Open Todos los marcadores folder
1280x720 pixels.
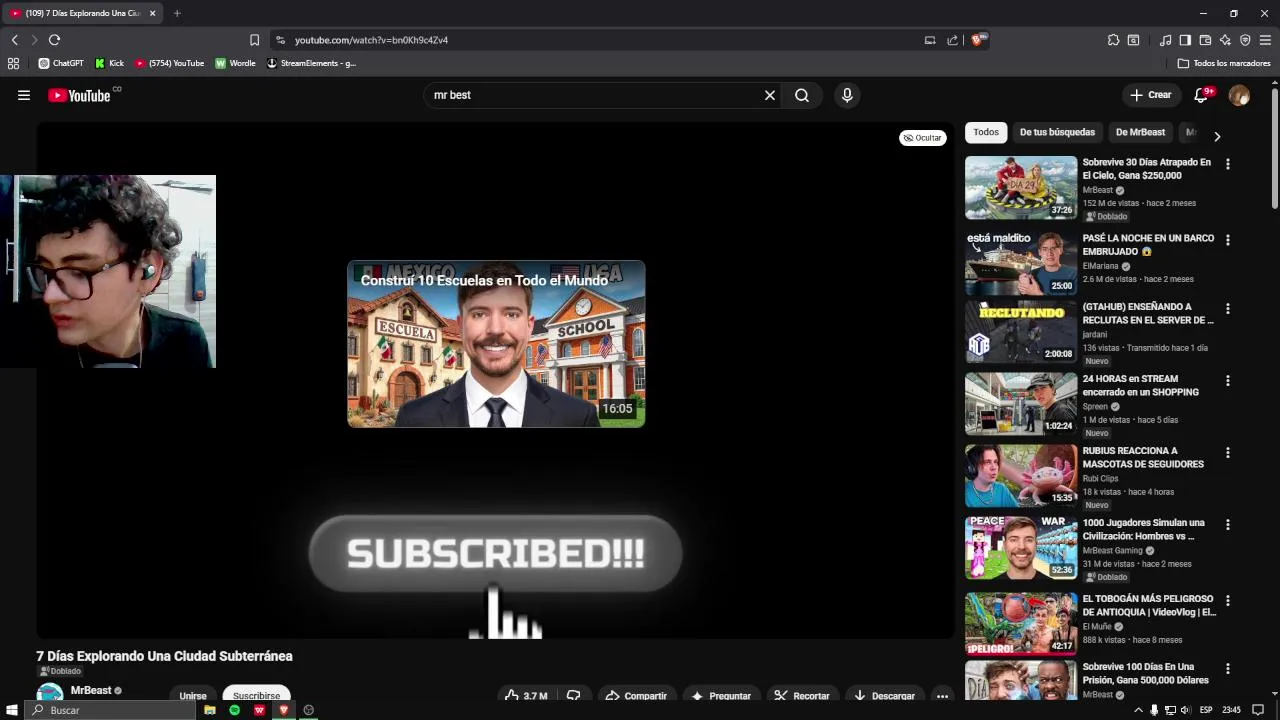tap(1224, 63)
